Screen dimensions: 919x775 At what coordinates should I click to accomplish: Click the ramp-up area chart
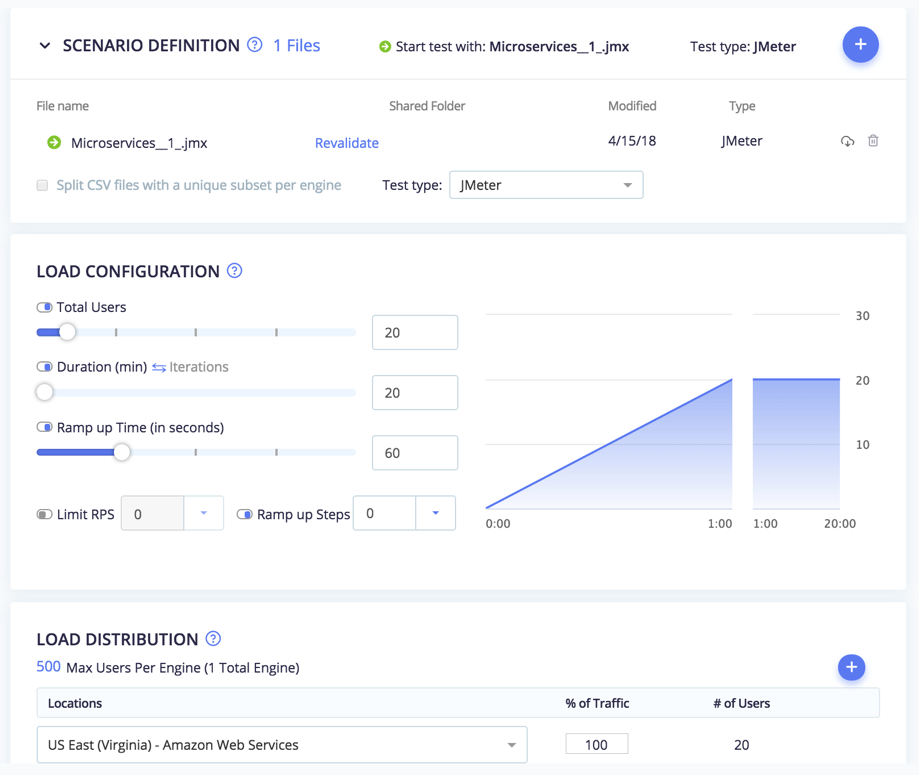(610, 444)
